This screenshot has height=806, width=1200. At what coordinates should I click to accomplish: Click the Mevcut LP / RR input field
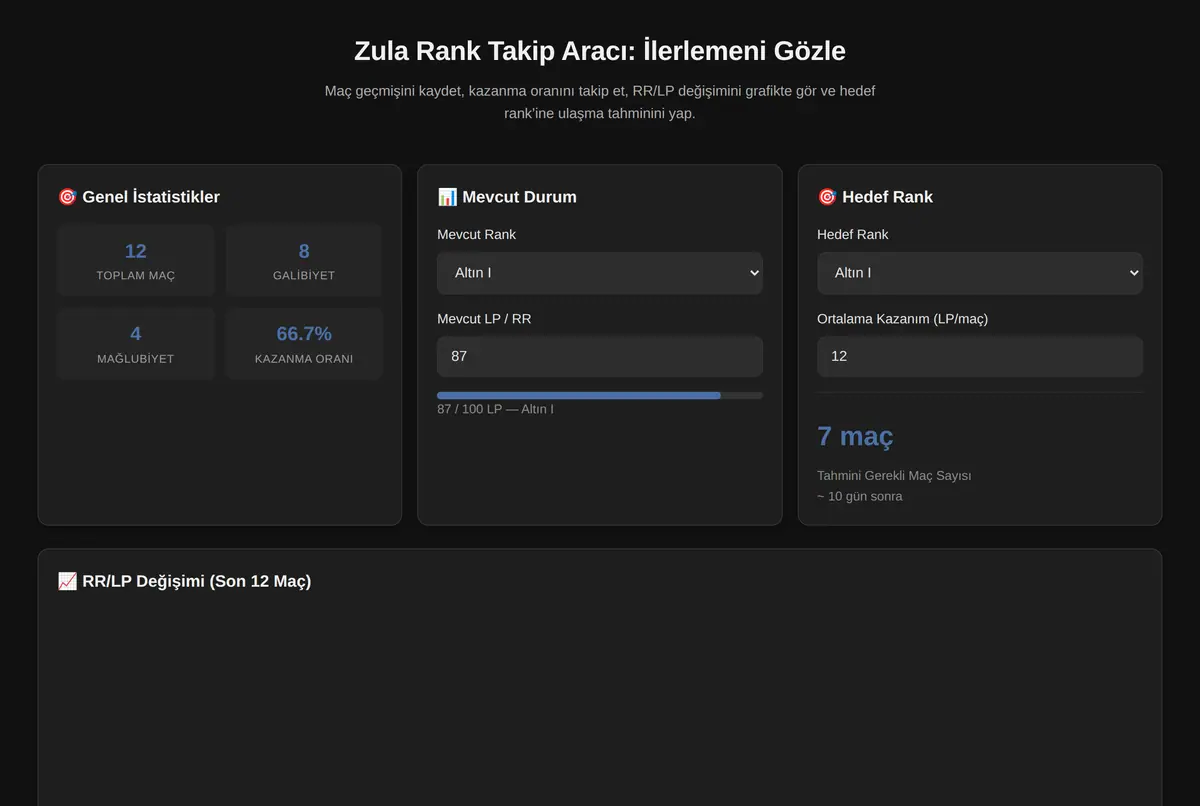click(600, 356)
